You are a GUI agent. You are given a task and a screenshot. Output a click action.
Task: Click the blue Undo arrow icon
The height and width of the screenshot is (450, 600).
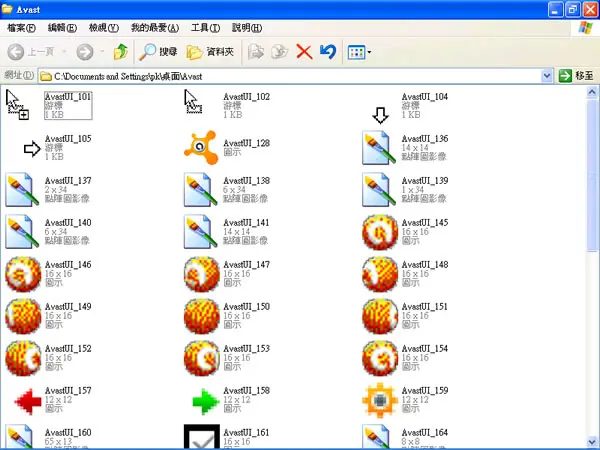[x=328, y=52]
